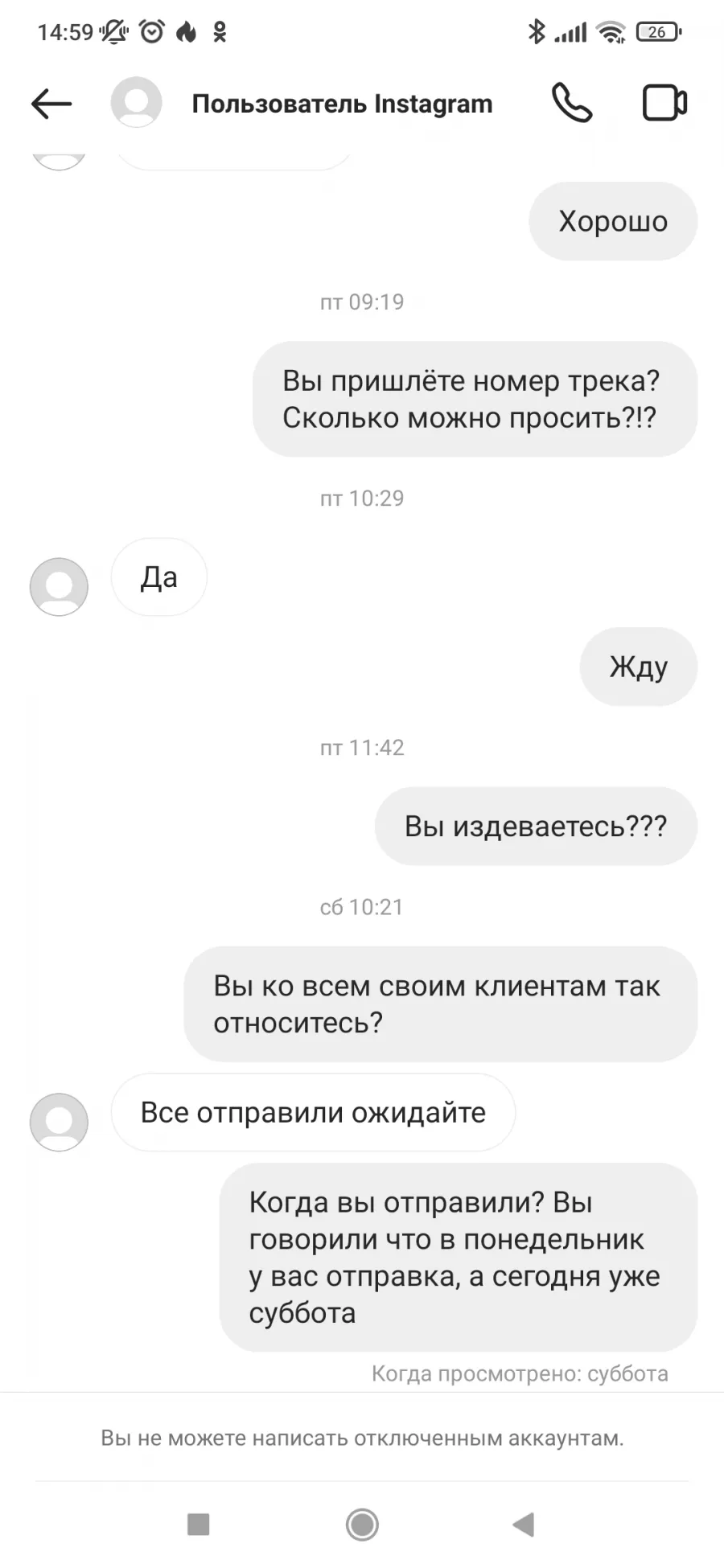Tap the "Жду" message bubble
The width and height of the screenshot is (724, 1568).
639,667
